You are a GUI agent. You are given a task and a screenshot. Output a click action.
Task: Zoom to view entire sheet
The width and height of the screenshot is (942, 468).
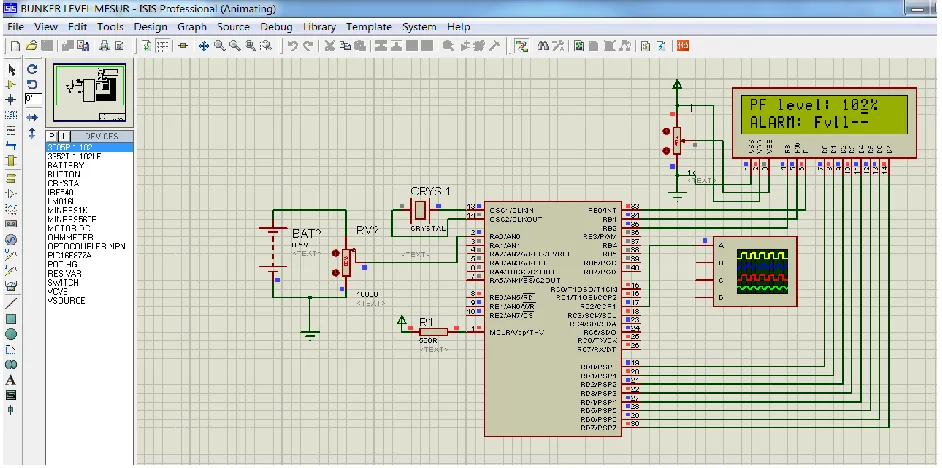[x=250, y=46]
